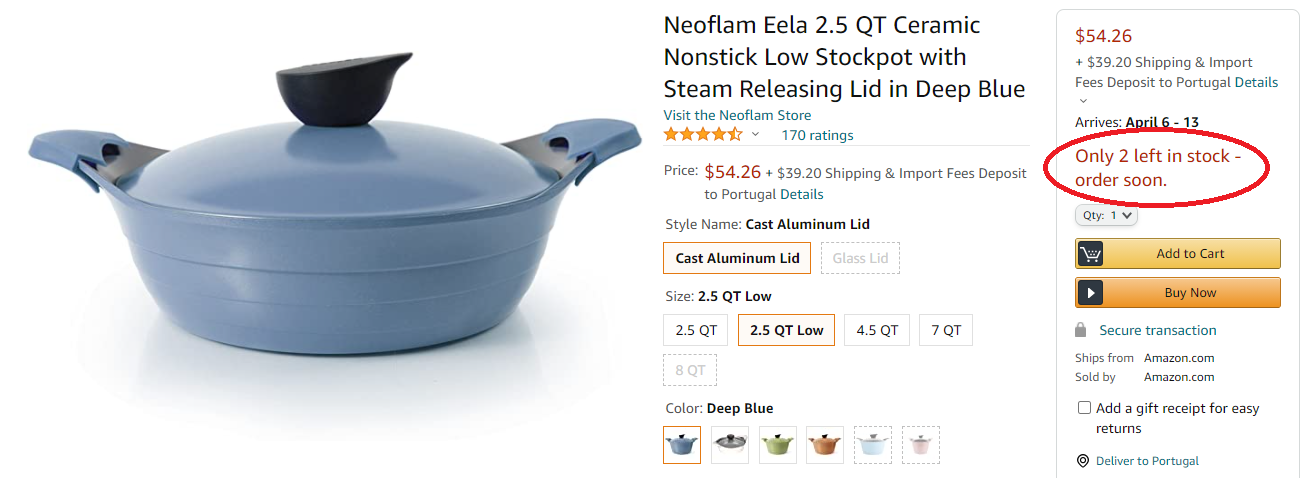Select the orange pot color option

(825, 445)
